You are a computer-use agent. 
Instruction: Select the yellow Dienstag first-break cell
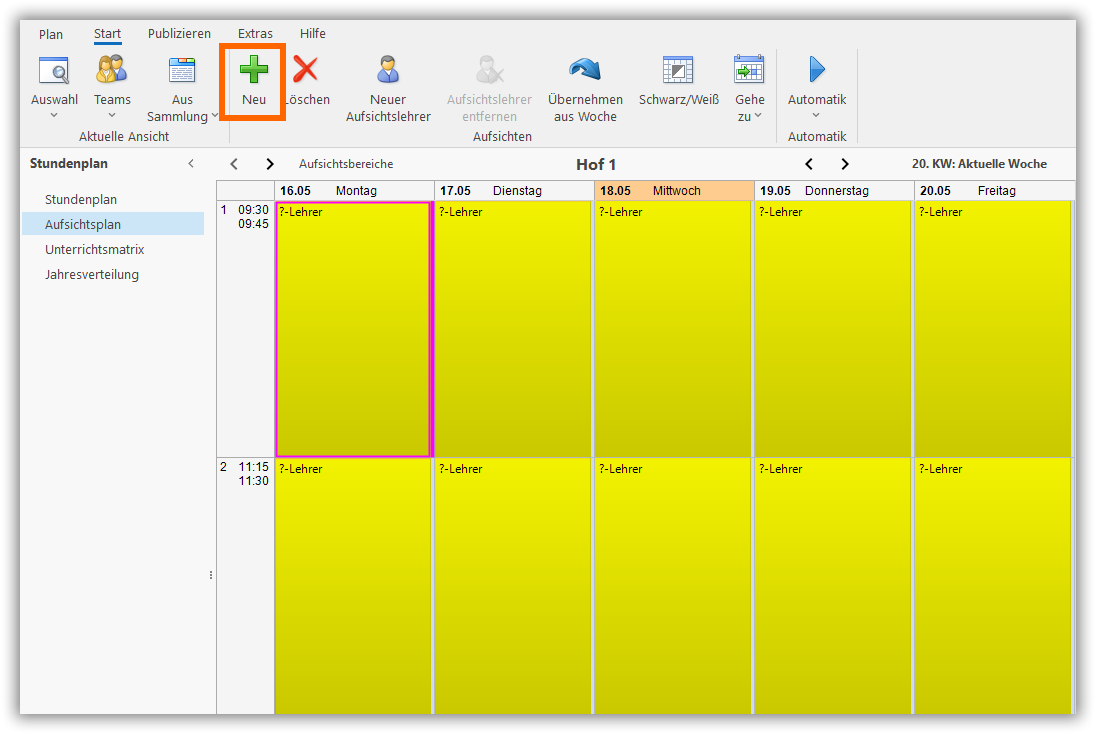tap(513, 330)
